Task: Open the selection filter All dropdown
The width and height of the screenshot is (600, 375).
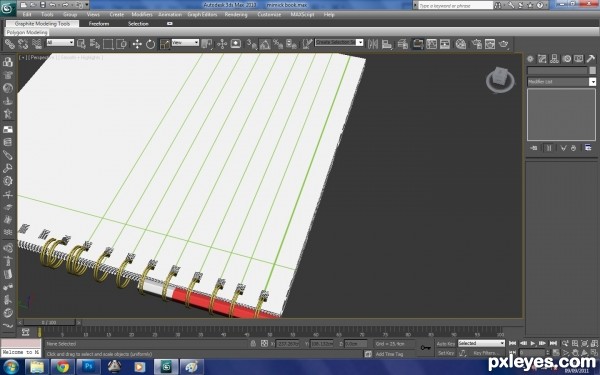Action: coord(60,42)
